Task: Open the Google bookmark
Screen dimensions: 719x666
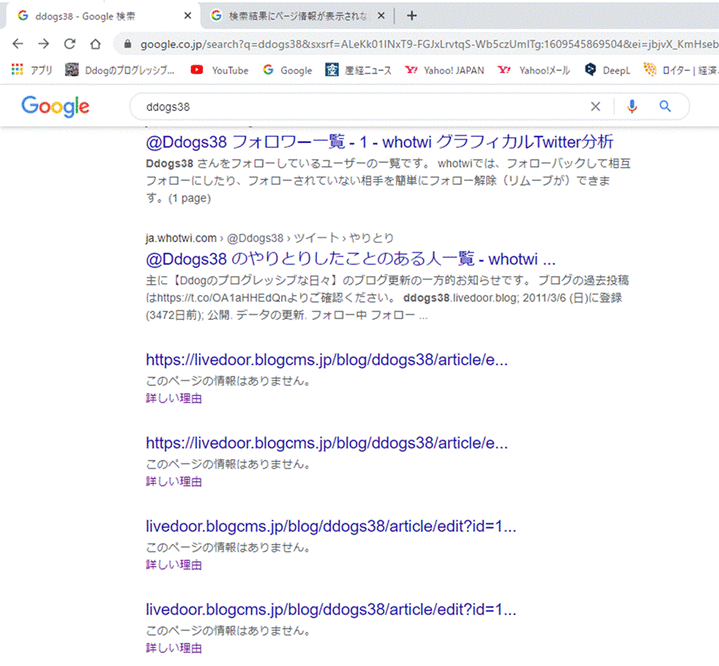Action: point(288,70)
